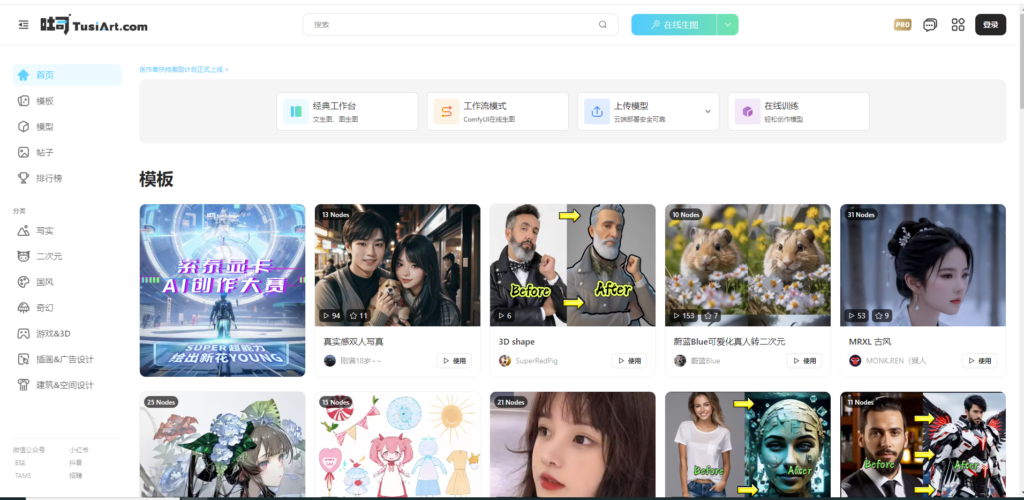This screenshot has width=1024, height=500.
Task: Click the 经典工作台 workbench icon
Action: tap(296, 112)
